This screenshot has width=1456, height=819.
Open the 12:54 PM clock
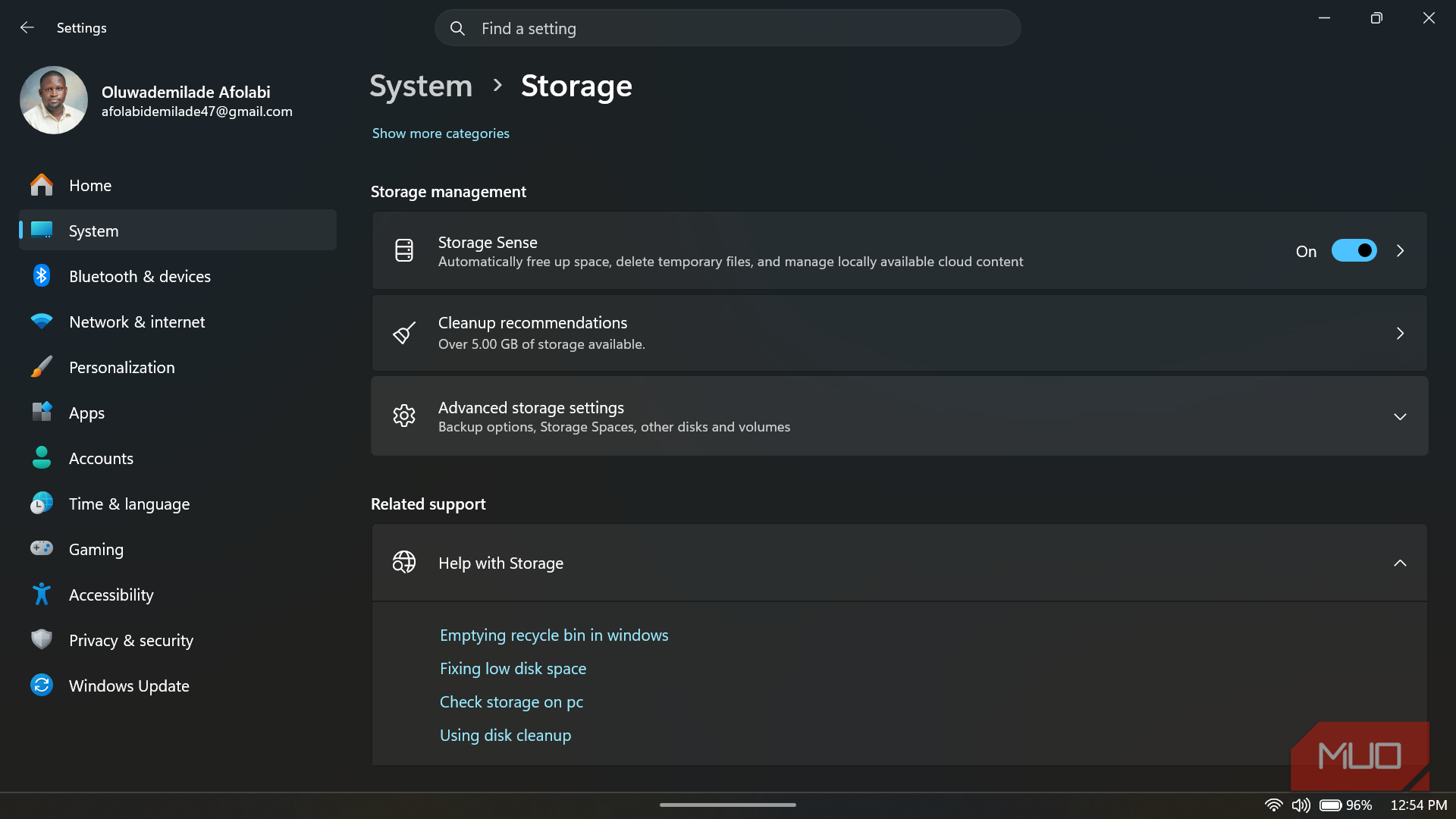1418,805
